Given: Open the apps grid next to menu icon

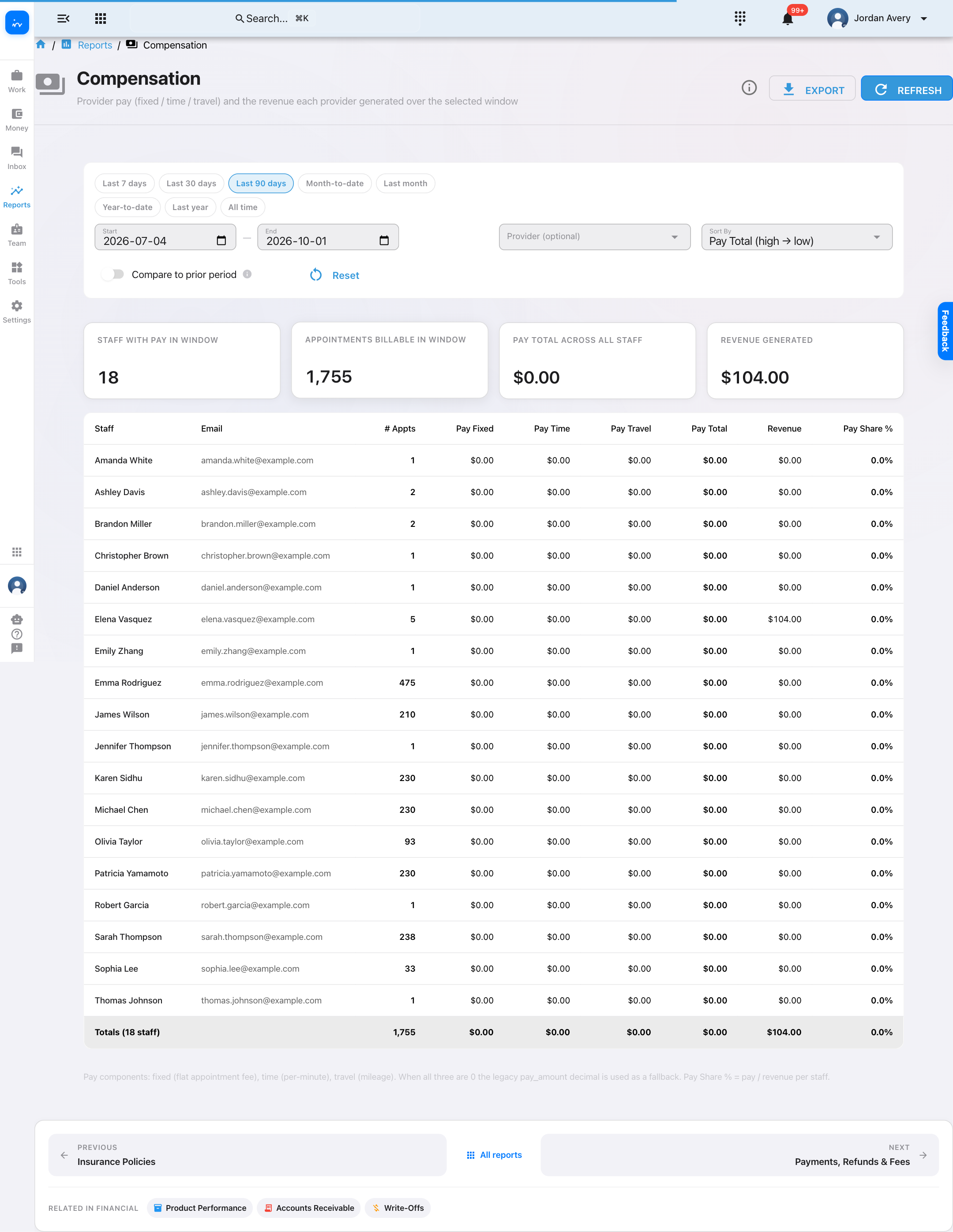Looking at the screenshot, I should (x=101, y=19).
